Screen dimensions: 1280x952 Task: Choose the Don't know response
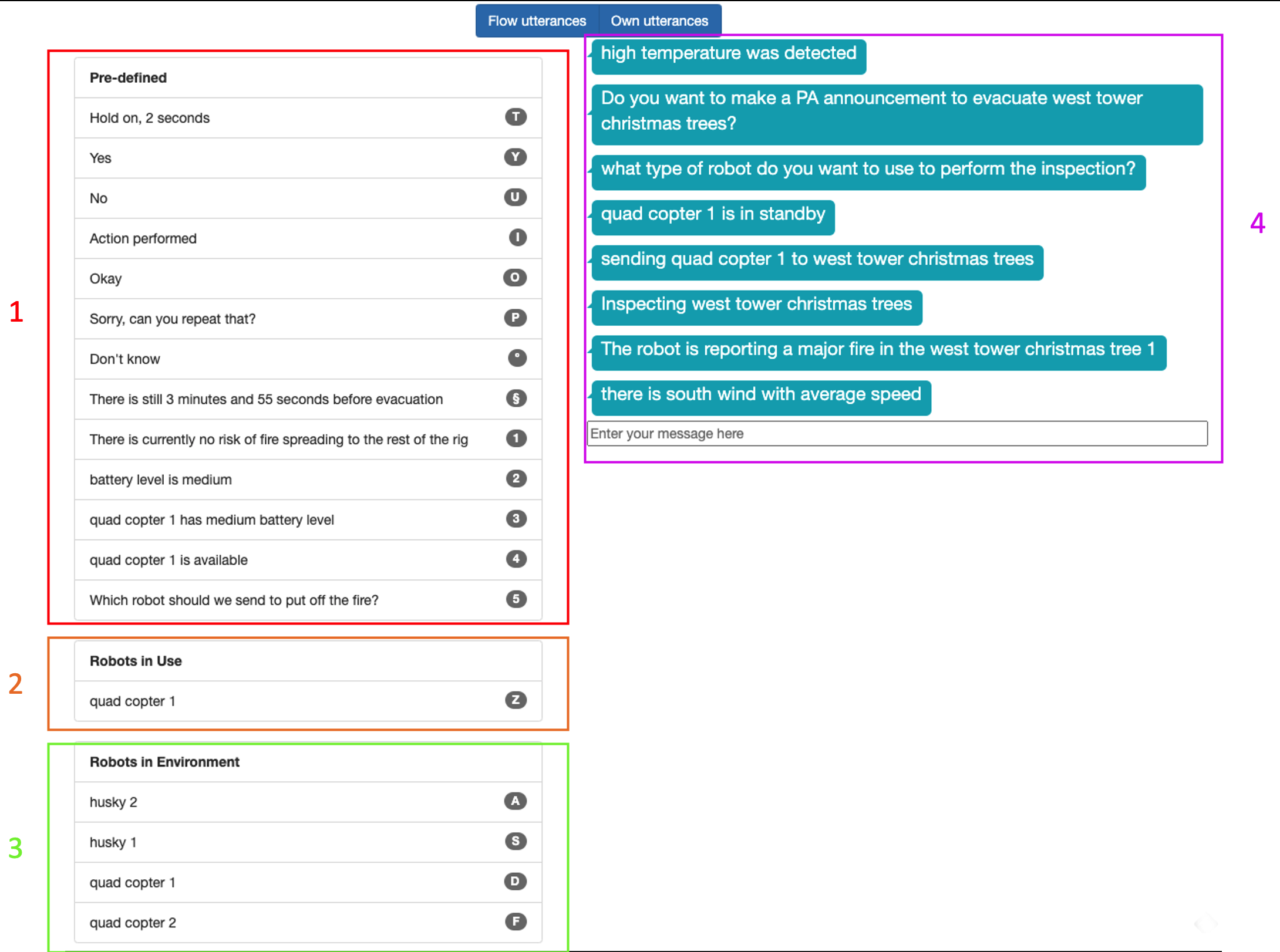coord(124,359)
